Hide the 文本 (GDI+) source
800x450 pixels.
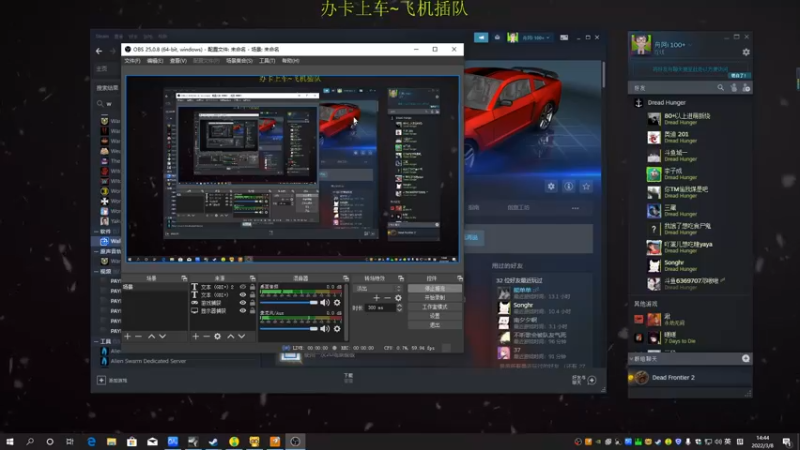click(x=243, y=295)
